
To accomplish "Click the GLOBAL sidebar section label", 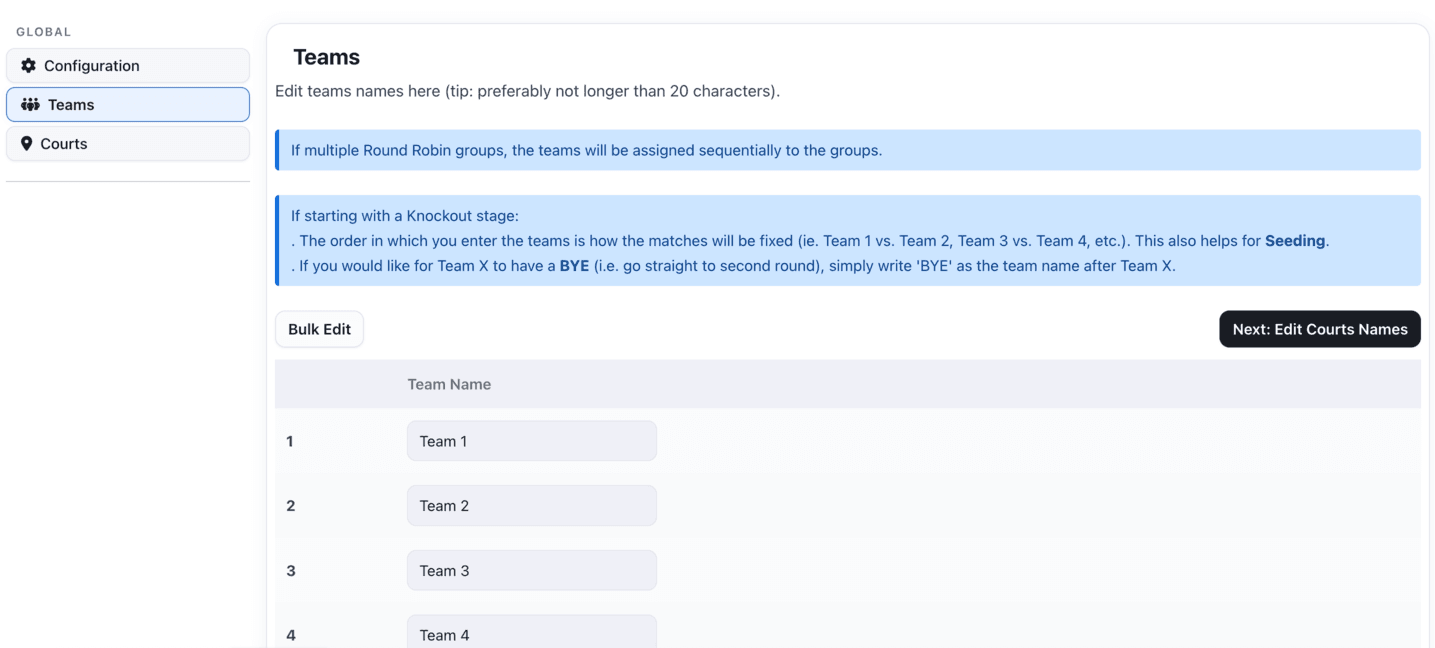I will pos(44,32).
